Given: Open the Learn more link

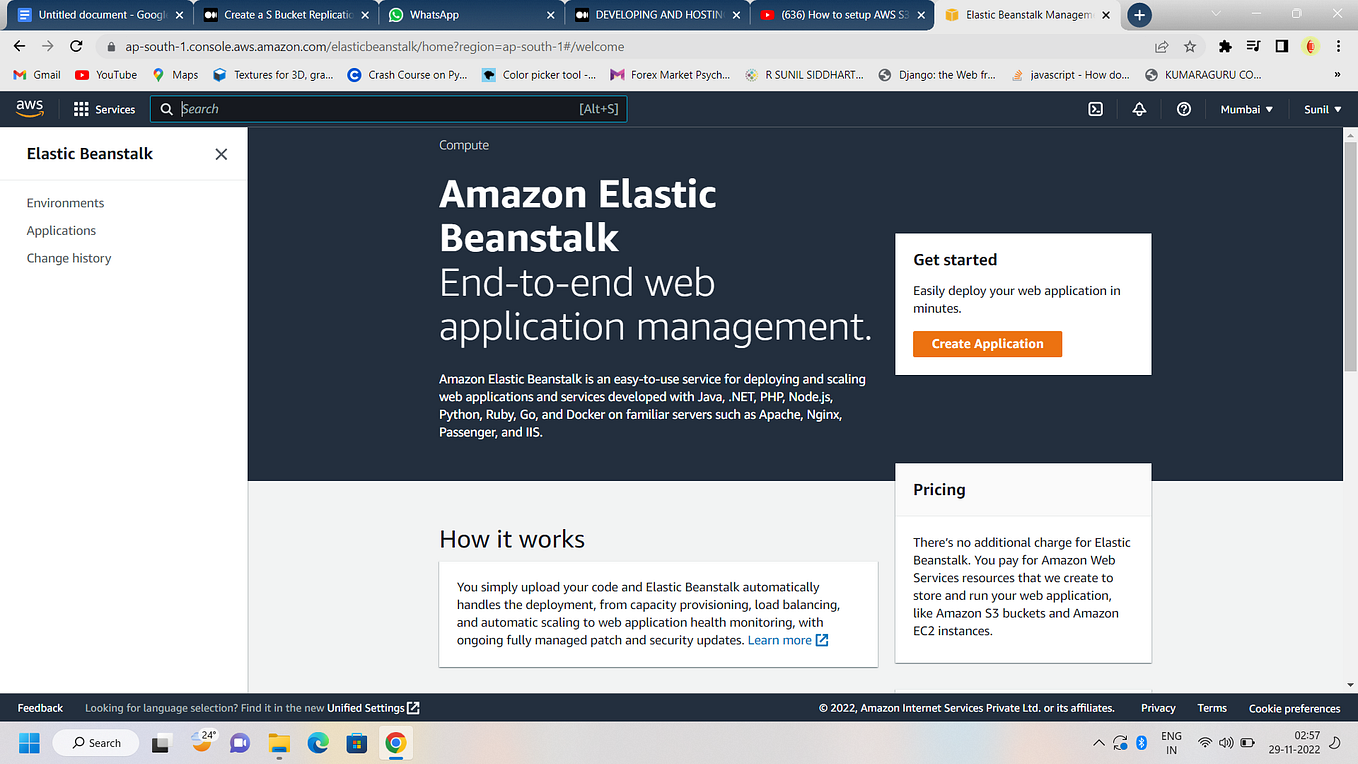Looking at the screenshot, I should point(781,640).
